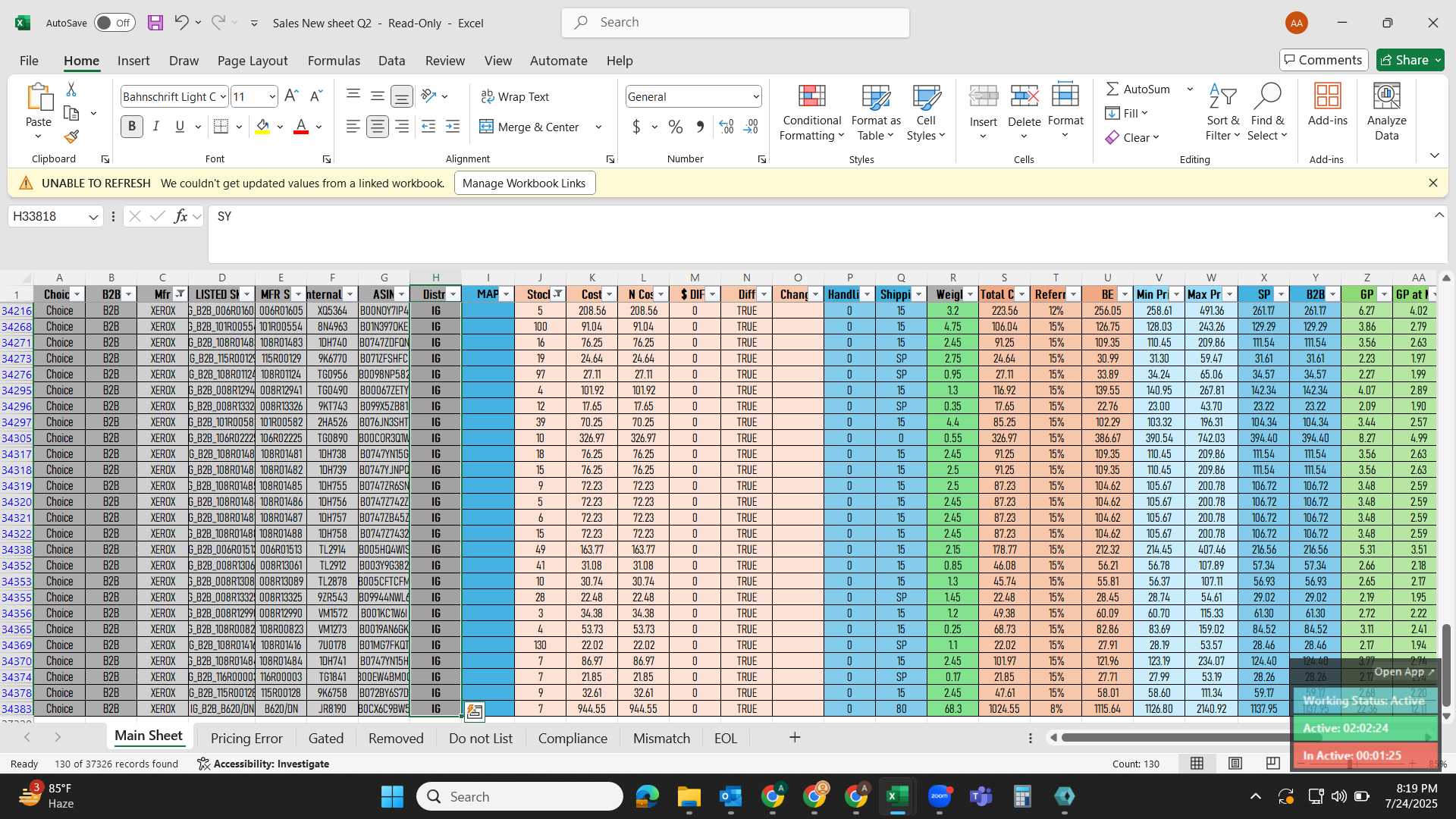The width and height of the screenshot is (1456, 819).
Task: Increase font size with large A icon
Action: (291, 96)
